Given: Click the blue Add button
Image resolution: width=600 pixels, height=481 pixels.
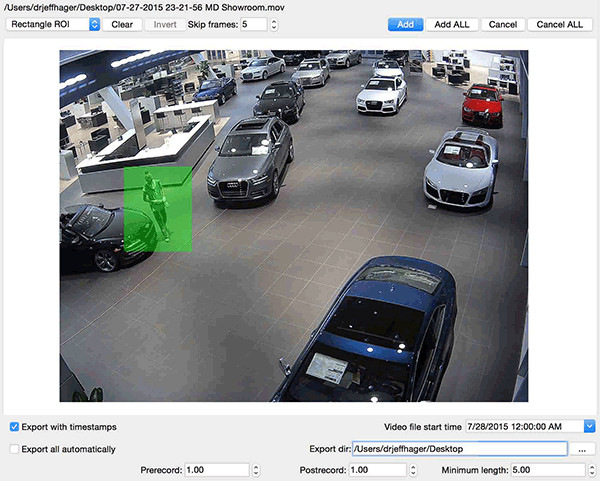Looking at the screenshot, I should [405, 24].
